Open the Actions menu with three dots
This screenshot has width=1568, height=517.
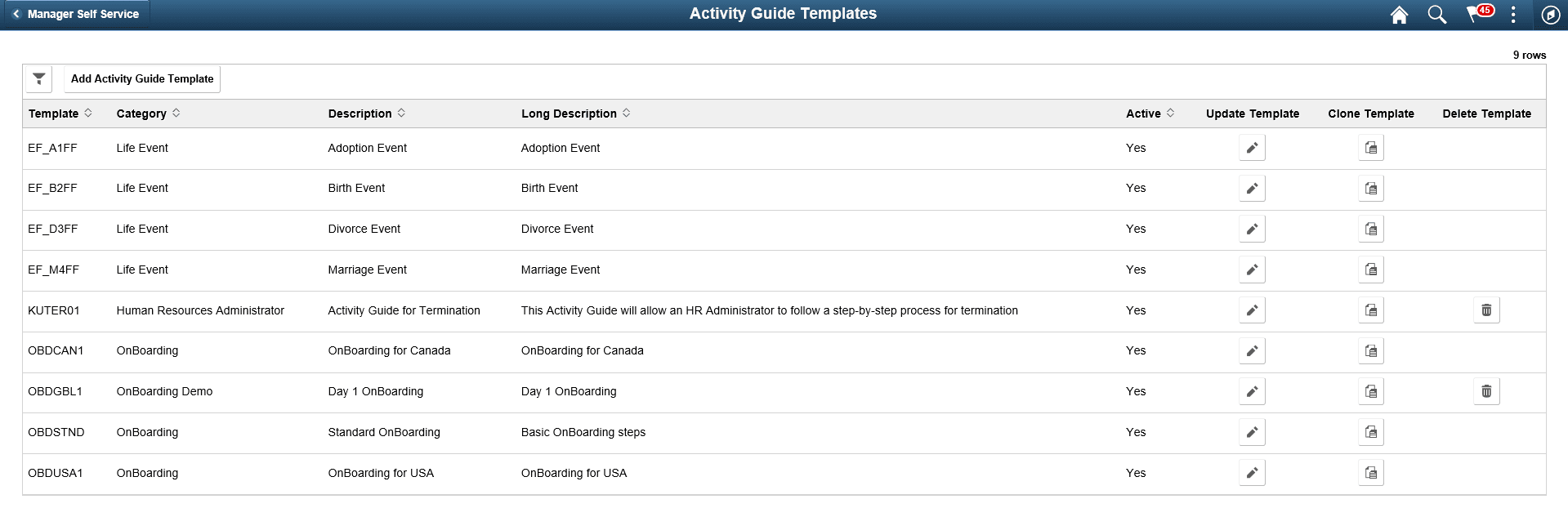[1512, 14]
